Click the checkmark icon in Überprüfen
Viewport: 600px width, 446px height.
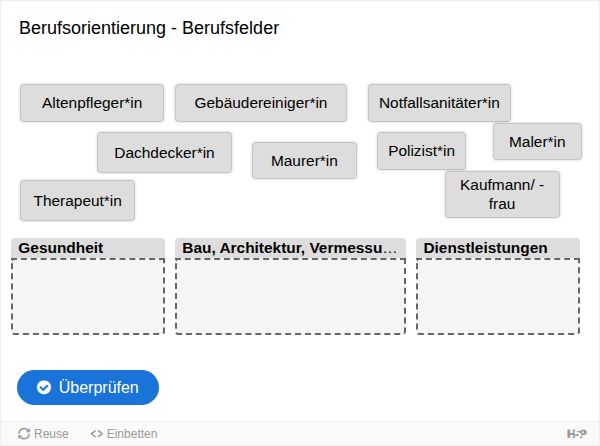(44, 387)
